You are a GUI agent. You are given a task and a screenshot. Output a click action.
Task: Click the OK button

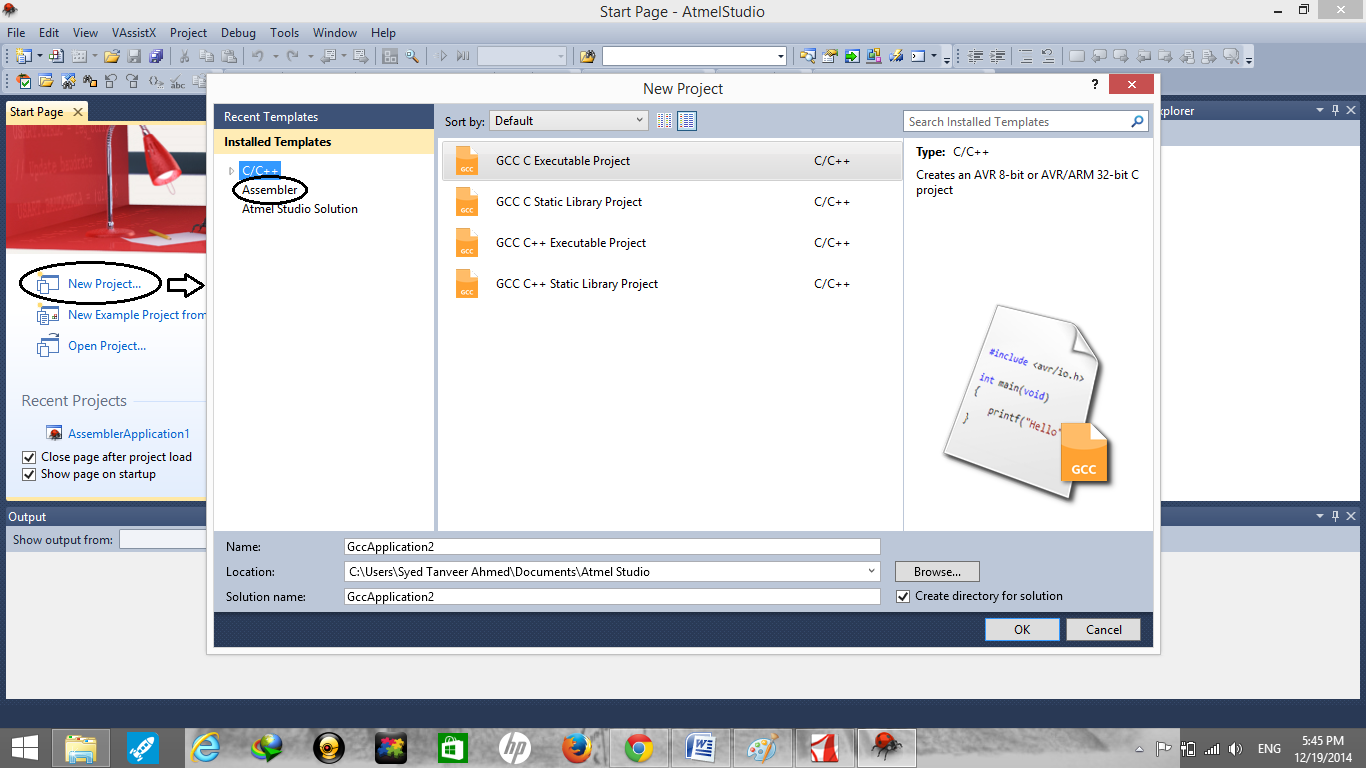tap(1022, 629)
